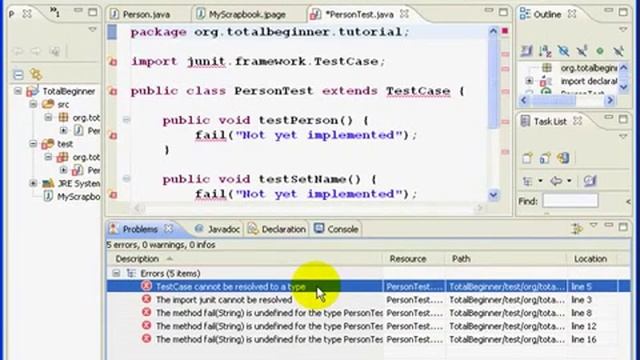Click second new-item icon in Task List
The image size is (640, 360).
(x=545, y=158)
